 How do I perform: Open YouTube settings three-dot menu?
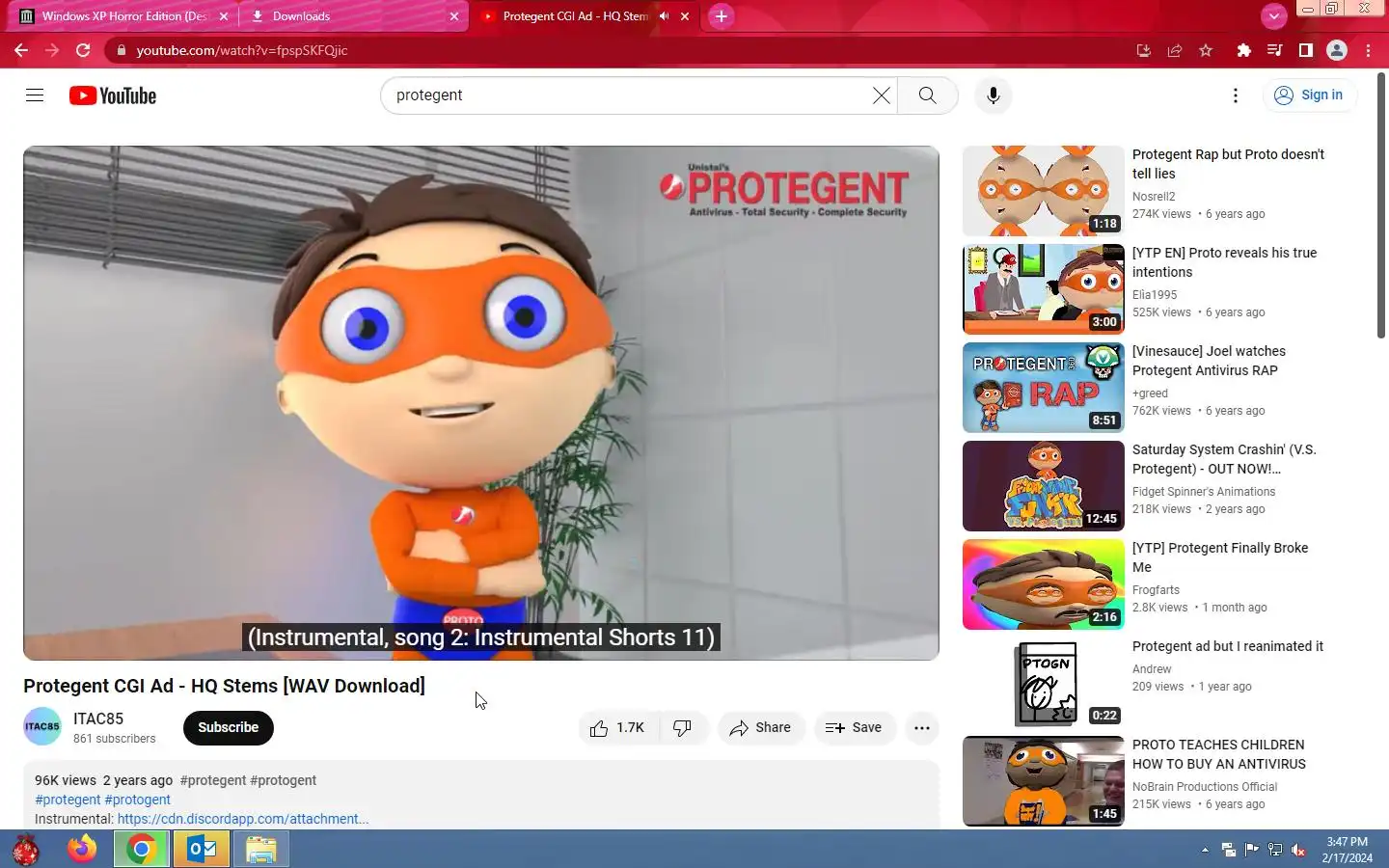click(x=1236, y=95)
